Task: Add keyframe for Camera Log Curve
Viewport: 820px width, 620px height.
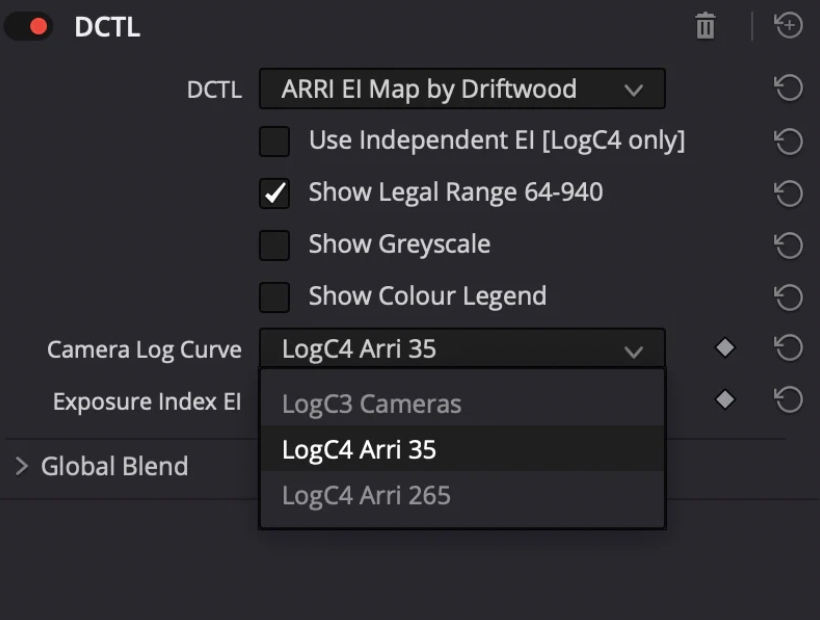Action: tap(725, 348)
